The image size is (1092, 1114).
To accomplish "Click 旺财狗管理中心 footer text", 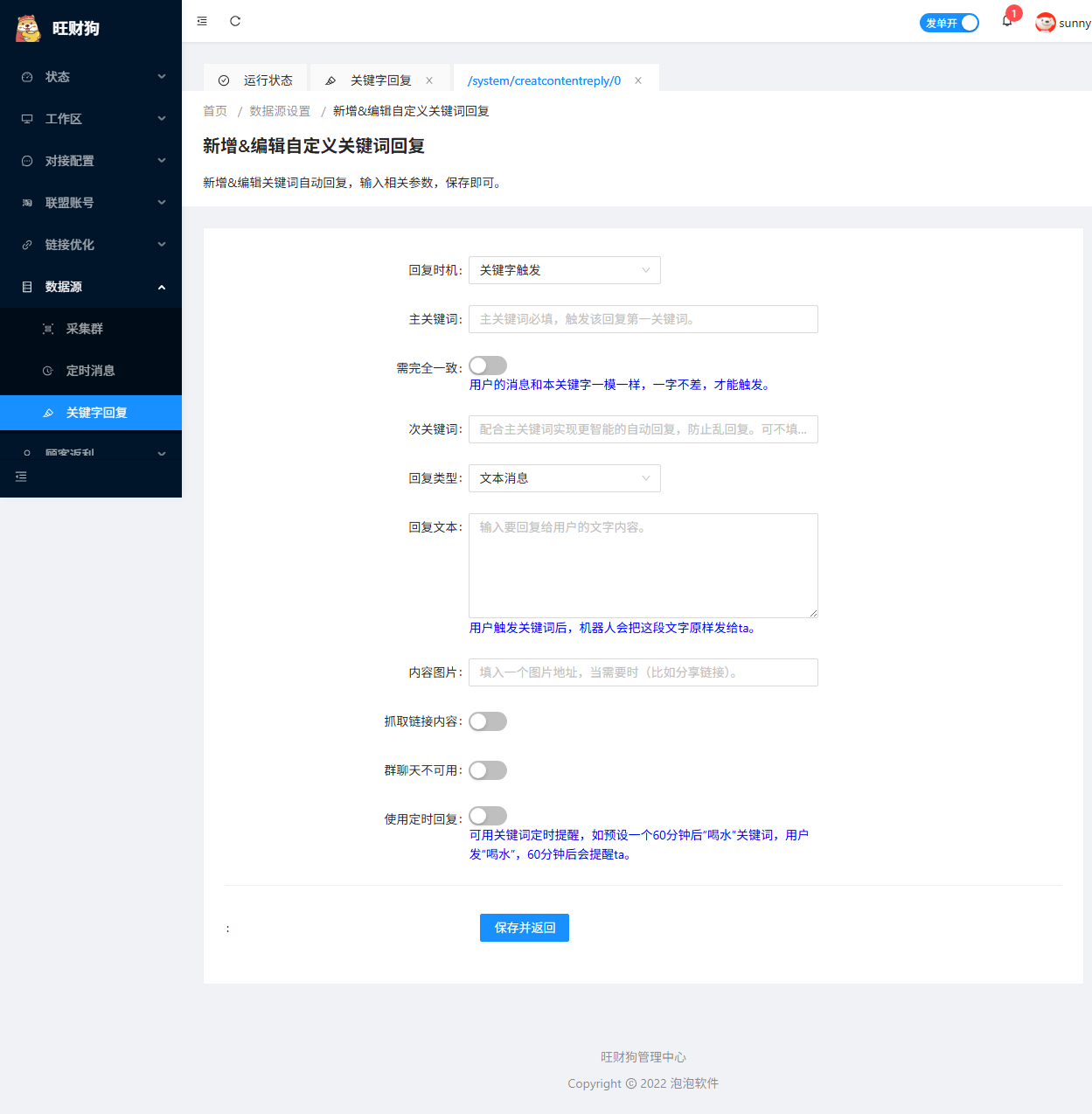I will (643, 1057).
